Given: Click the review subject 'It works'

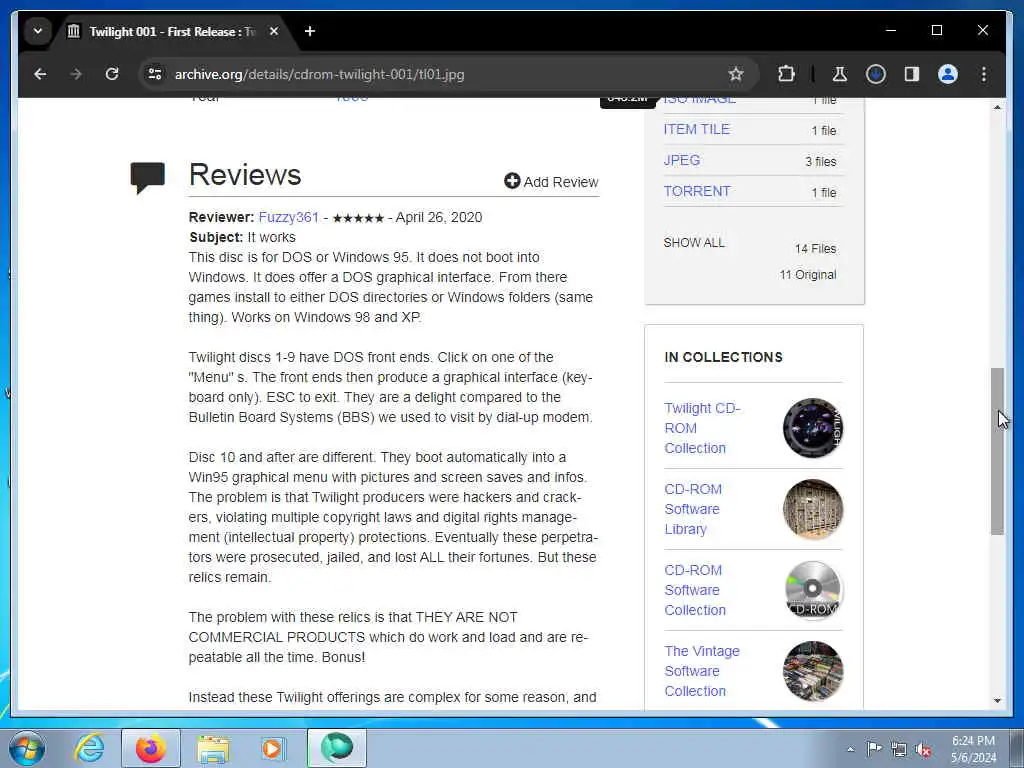Looking at the screenshot, I should pos(271,237).
